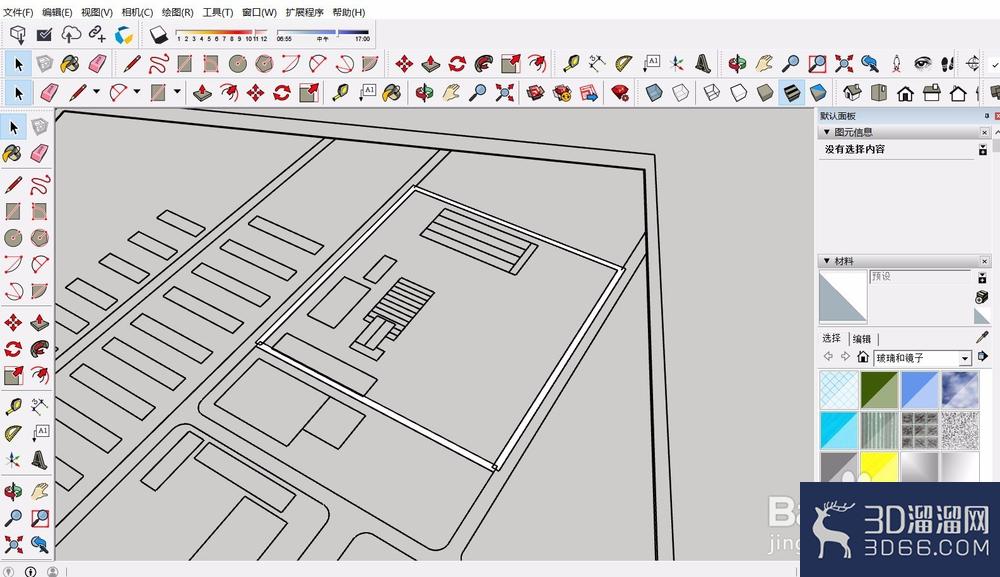Enable Wireframe face style
The image size is (1000, 577).
pos(712,93)
